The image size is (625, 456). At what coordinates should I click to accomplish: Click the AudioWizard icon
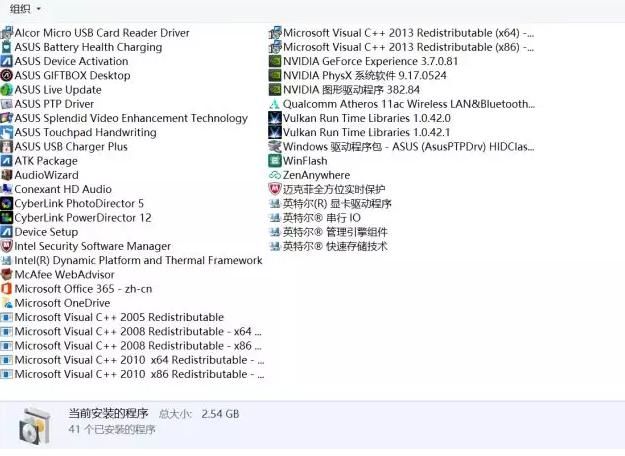(7, 175)
